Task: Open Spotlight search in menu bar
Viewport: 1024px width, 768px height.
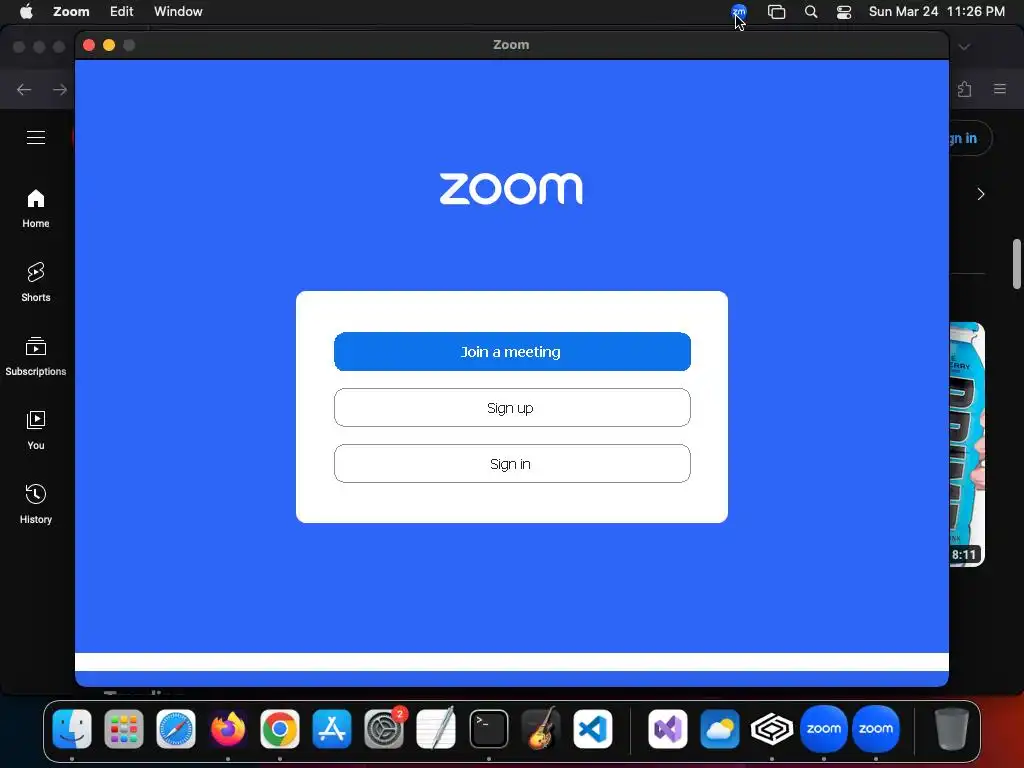Action: (811, 12)
